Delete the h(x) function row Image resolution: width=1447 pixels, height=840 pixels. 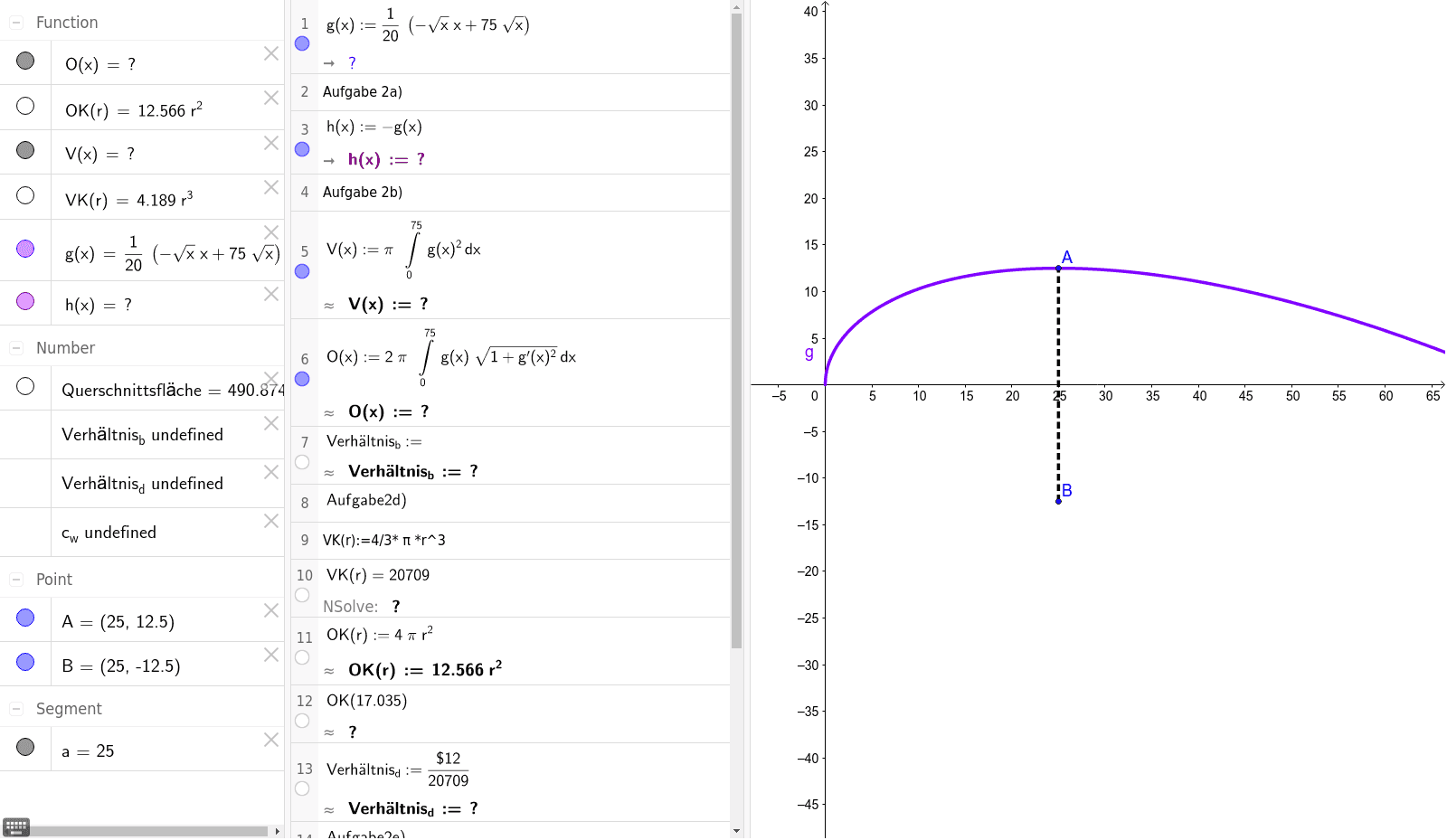[x=270, y=294]
